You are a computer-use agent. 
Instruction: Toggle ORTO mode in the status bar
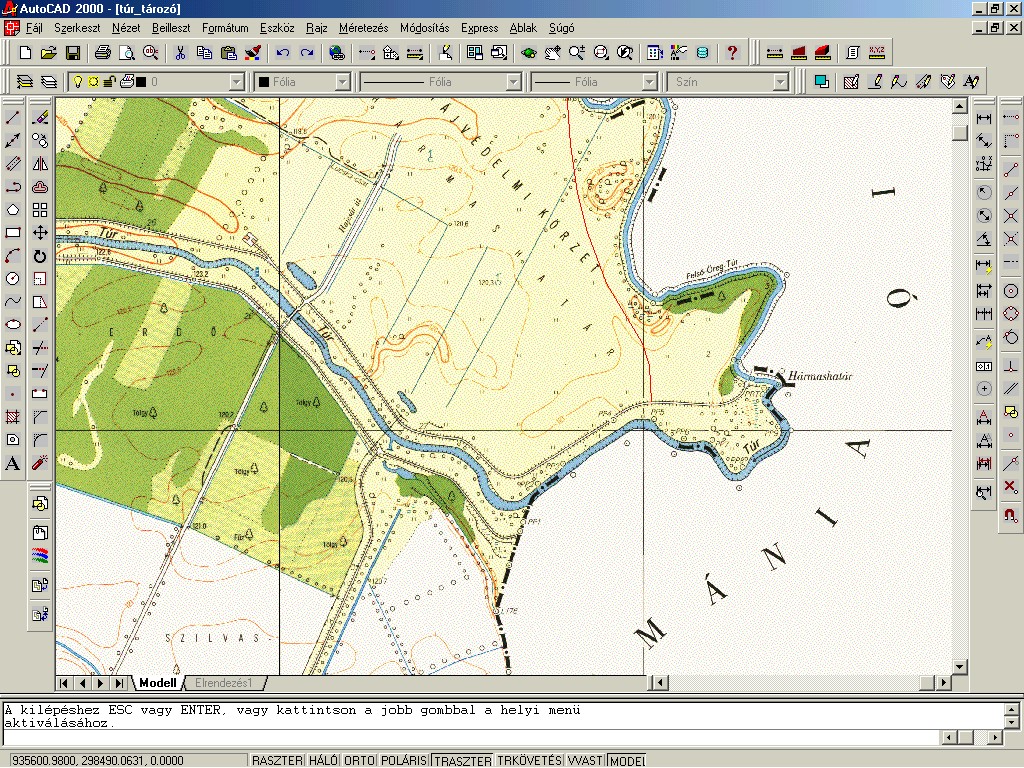(x=359, y=761)
